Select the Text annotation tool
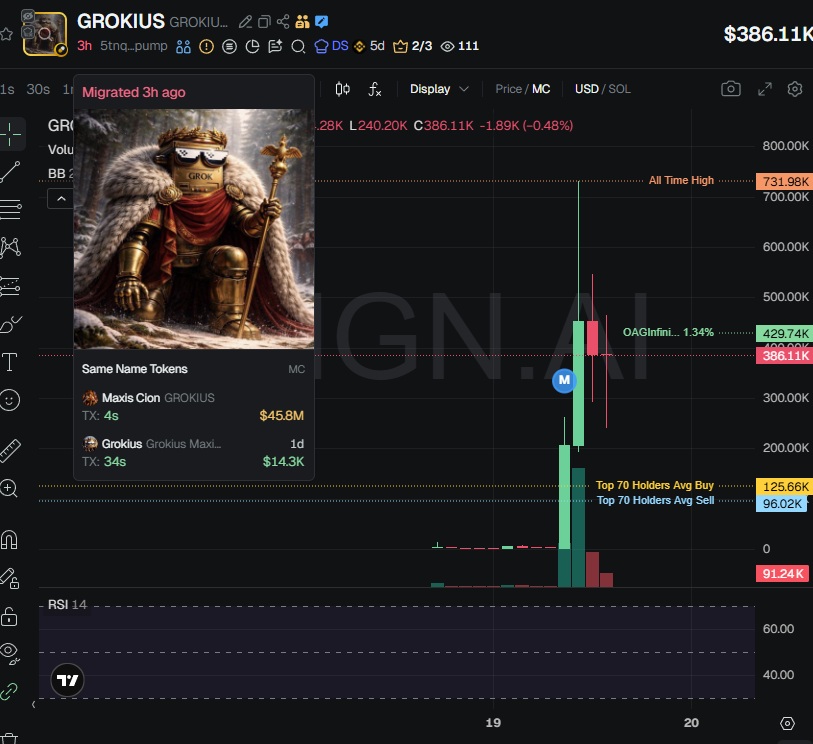Image resolution: width=813 pixels, height=744 pixels. [x=10, y=362]
